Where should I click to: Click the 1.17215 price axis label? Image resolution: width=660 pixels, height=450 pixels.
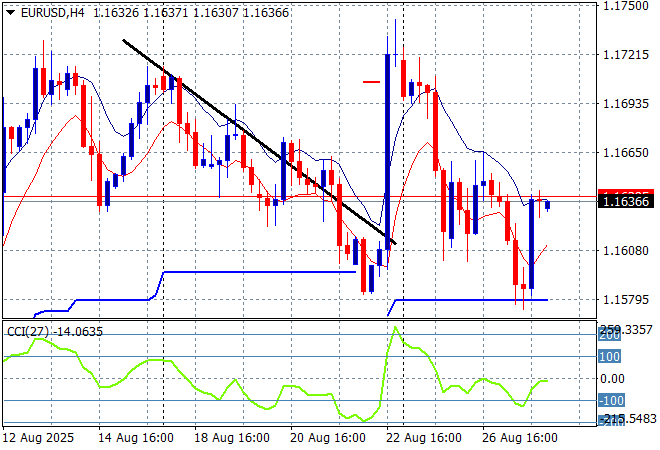(x=626, y=54)
